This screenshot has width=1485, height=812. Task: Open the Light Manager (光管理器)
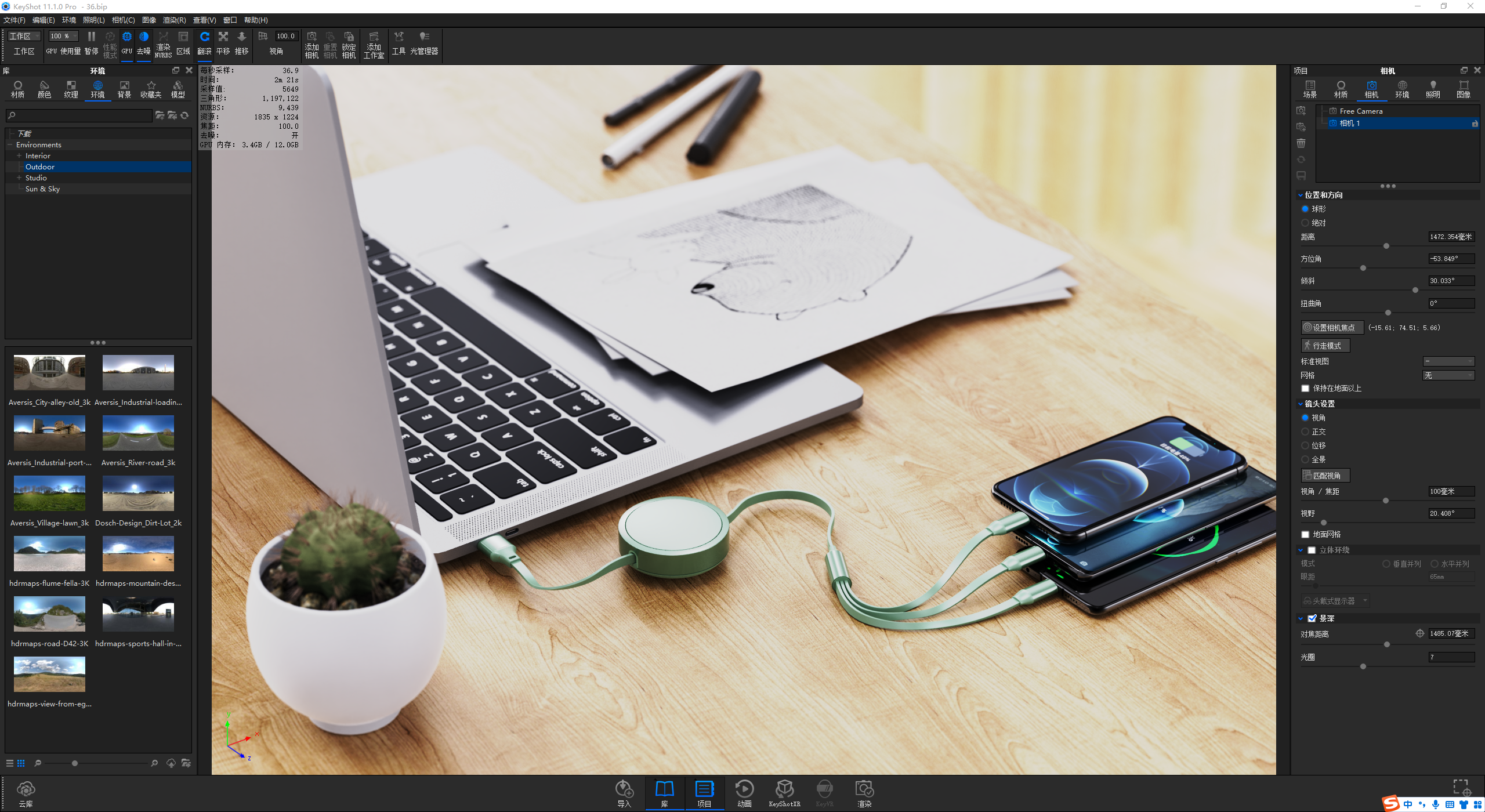click(x=425, y=43)
